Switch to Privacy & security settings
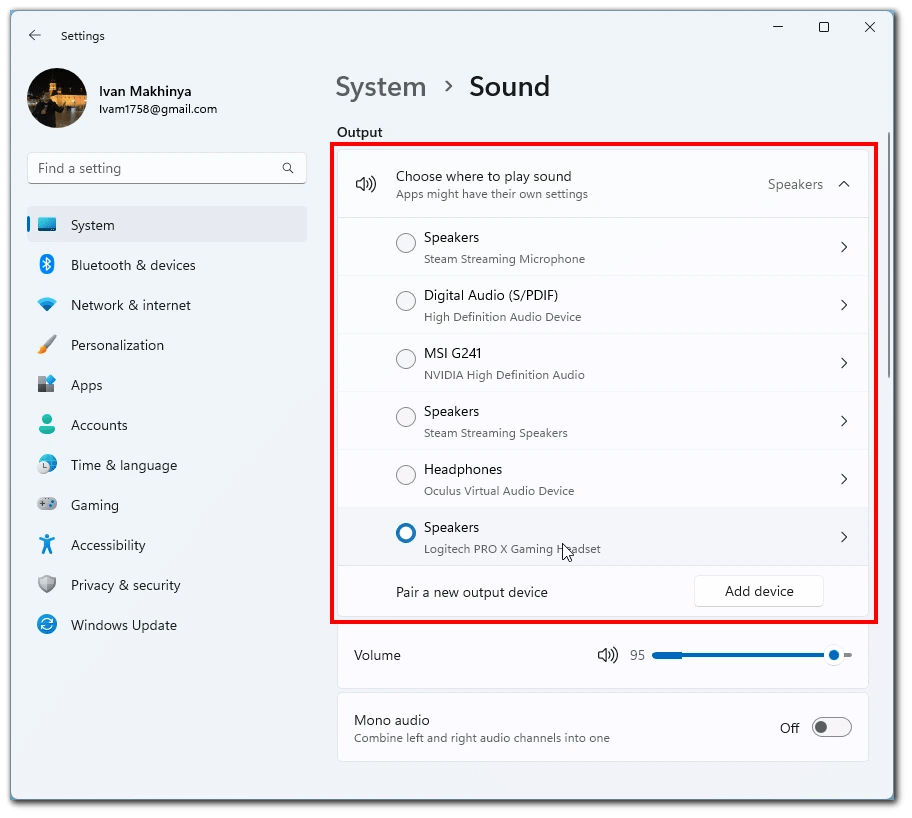Viewport: 912px width, 818px height. 125,585
